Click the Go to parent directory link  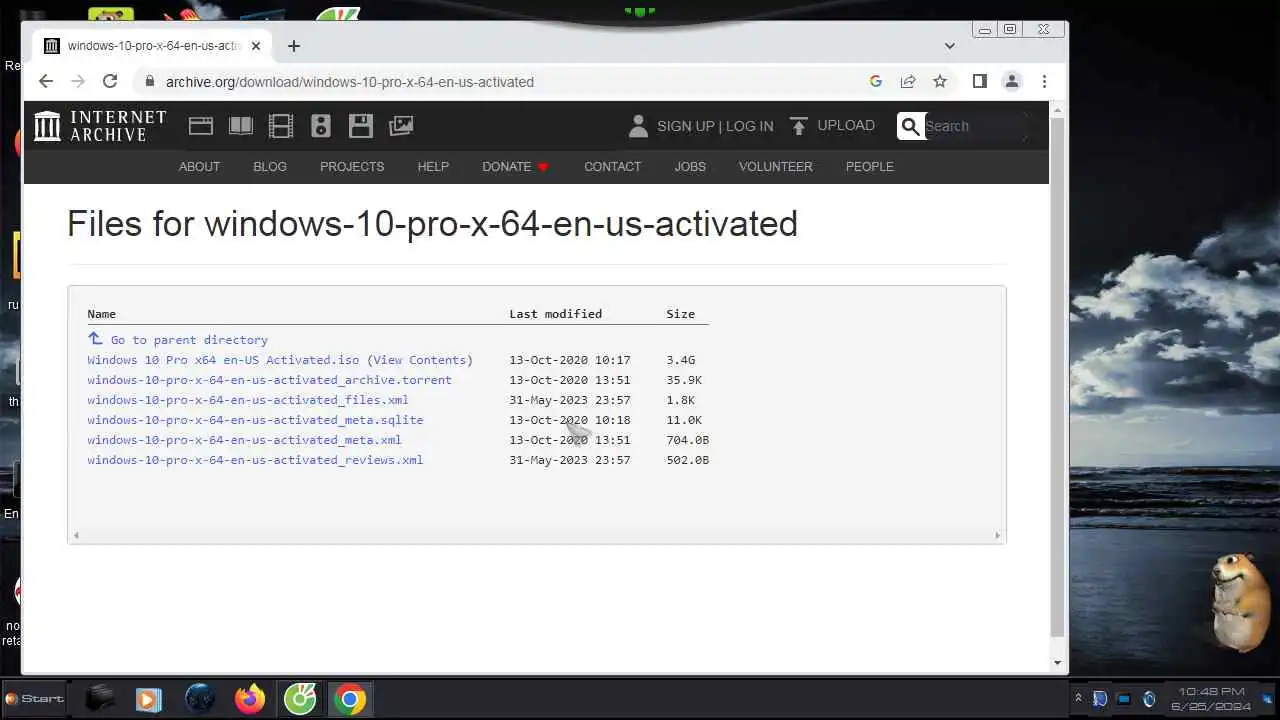189,340
